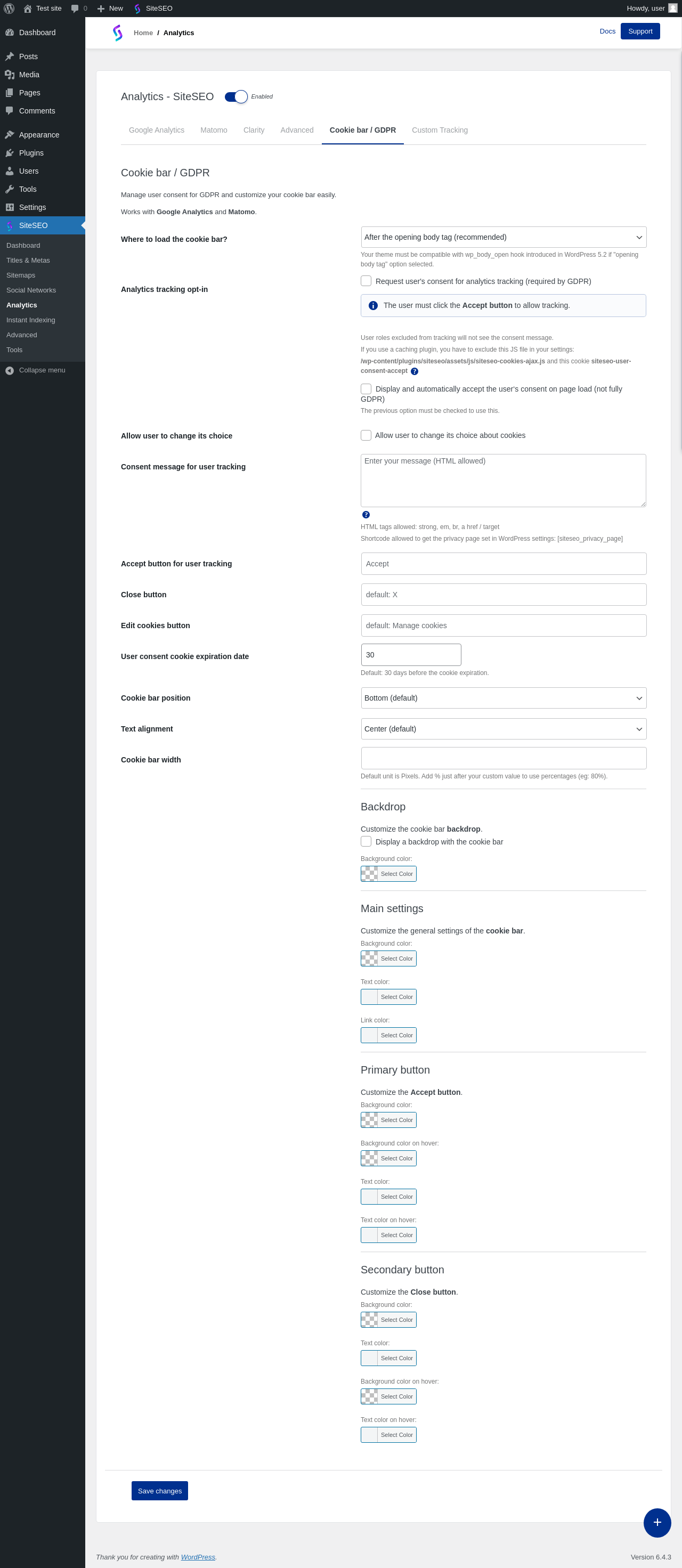The image size is (682, 1568).
Task: Switch to the Google Analytics tab
Action: pyautogui.click(x=157, y=130)
